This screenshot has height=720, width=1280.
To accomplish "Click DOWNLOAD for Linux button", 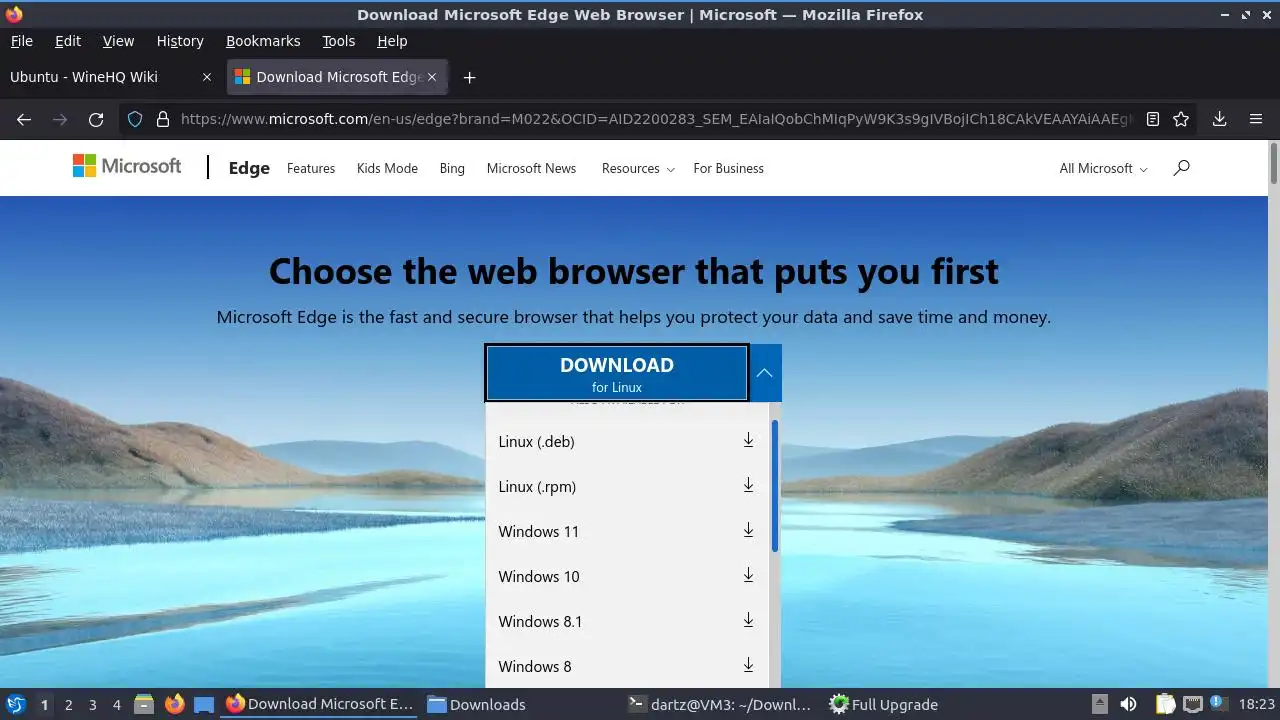I will 617,373.
